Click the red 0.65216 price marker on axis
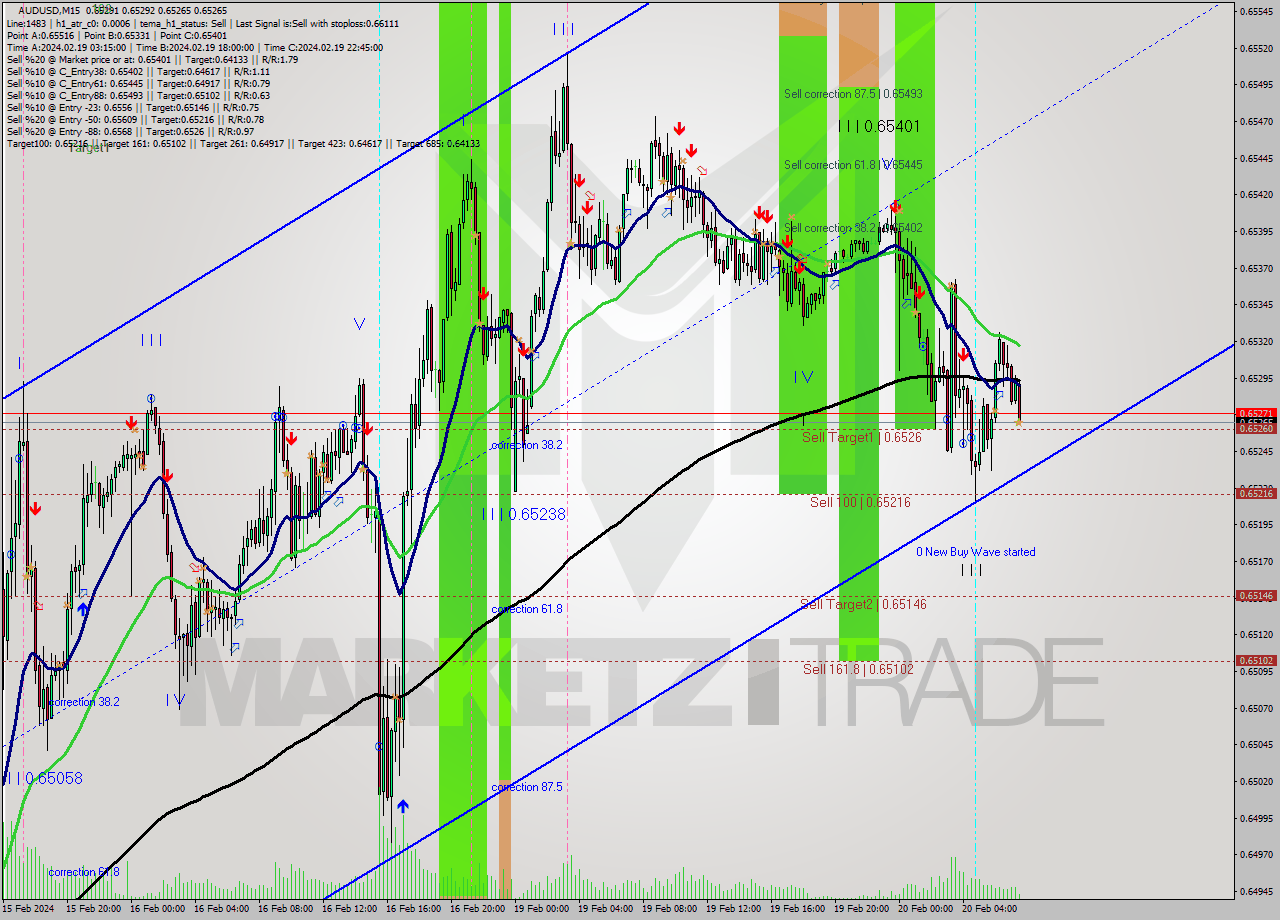The image size is (1280, 920). coord(1255,493)
